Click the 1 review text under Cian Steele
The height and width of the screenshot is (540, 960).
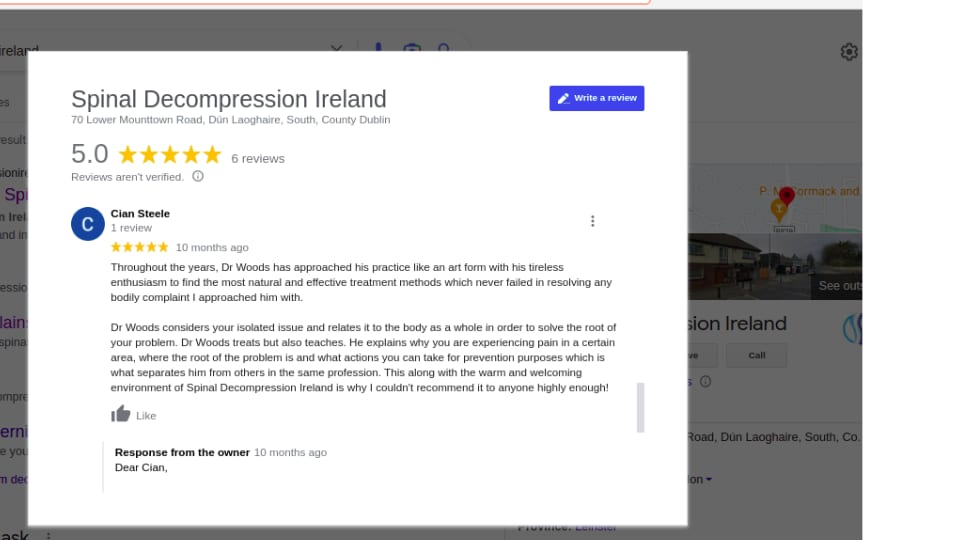131,228
